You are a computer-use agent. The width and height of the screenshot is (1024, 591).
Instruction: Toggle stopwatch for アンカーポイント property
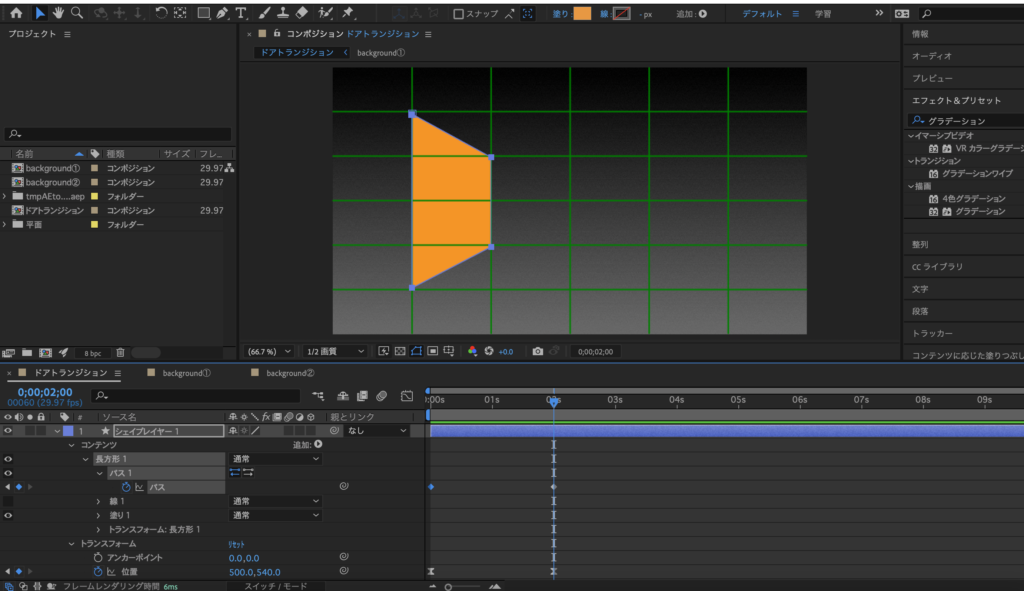click(98, 557)
